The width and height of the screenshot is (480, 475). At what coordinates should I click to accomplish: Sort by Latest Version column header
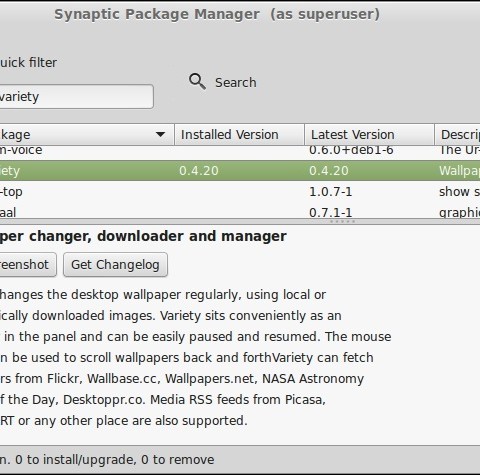tap(369, 135)
